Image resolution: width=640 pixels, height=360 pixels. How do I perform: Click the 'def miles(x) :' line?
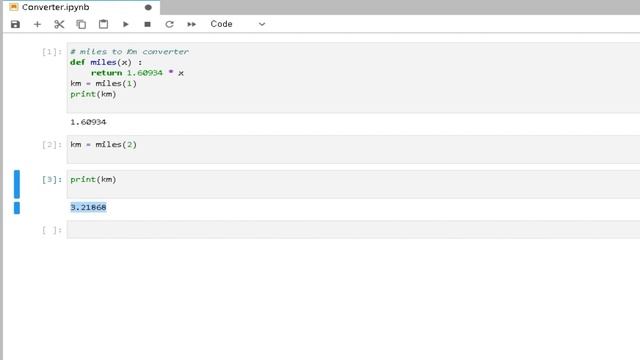(x=106, y=62)
